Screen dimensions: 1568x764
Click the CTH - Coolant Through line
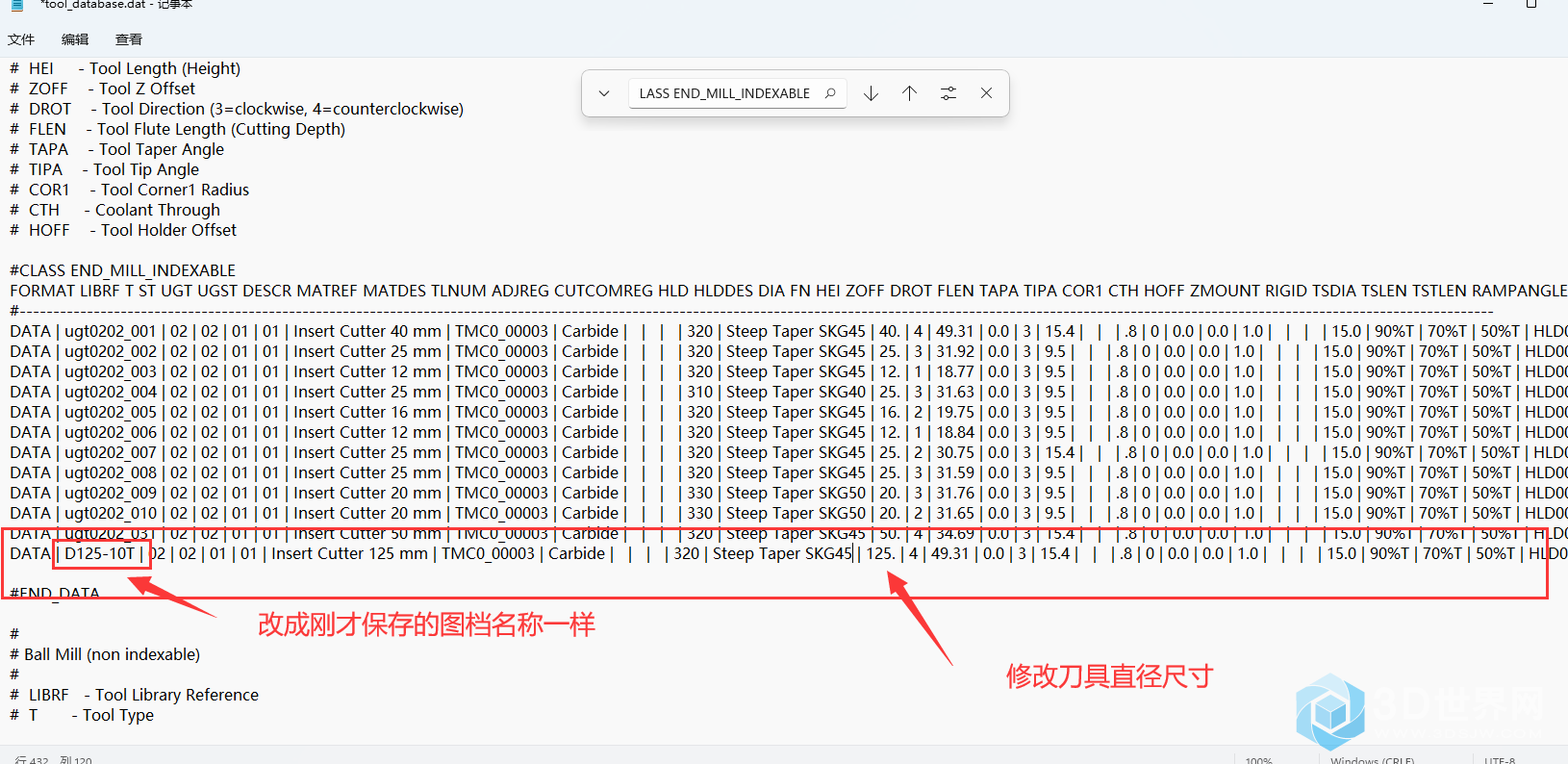(x=114, y=210)
